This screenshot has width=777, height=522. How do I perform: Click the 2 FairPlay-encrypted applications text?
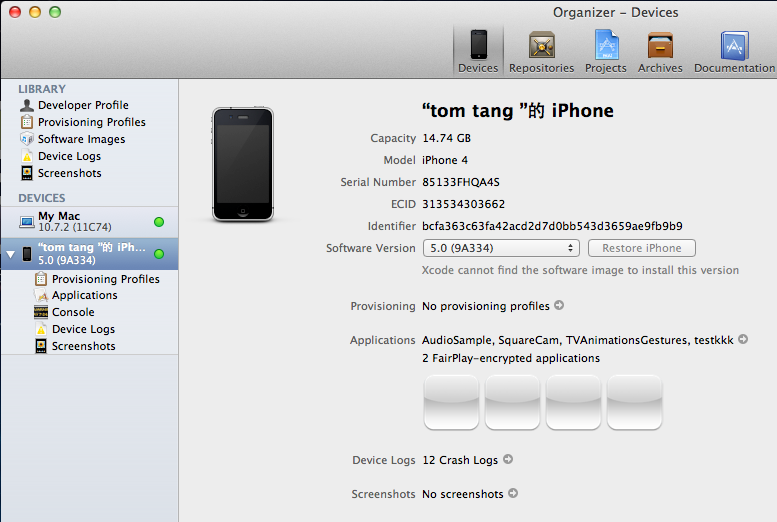[511, 358]
